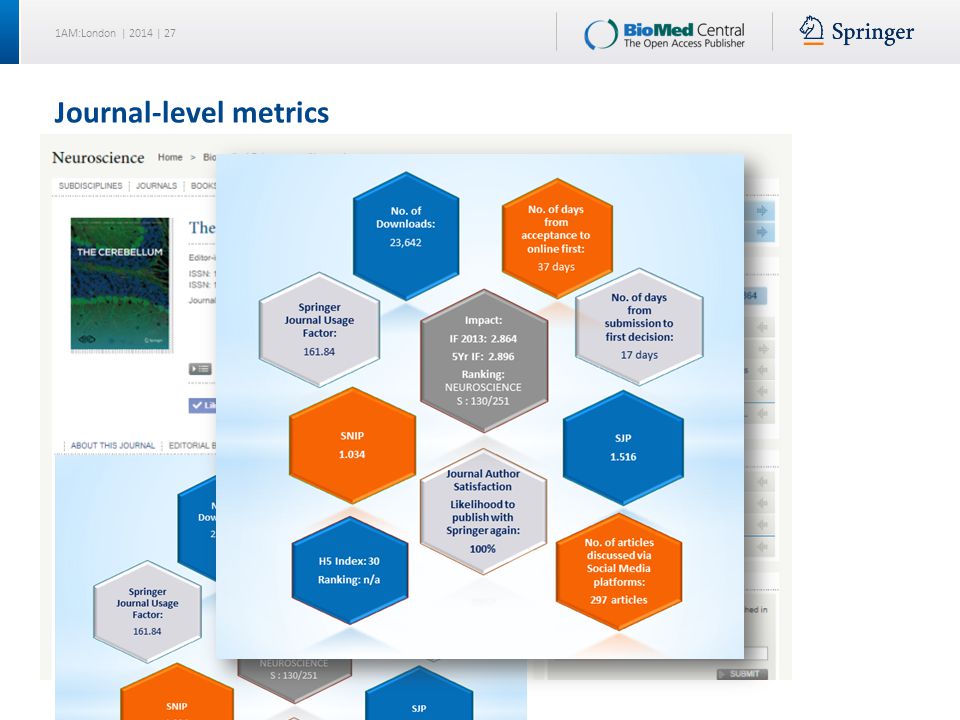960x720 pixels.
Task: Open the SUBDISCIPLINES tab
Action: click(x=91, y=186)
